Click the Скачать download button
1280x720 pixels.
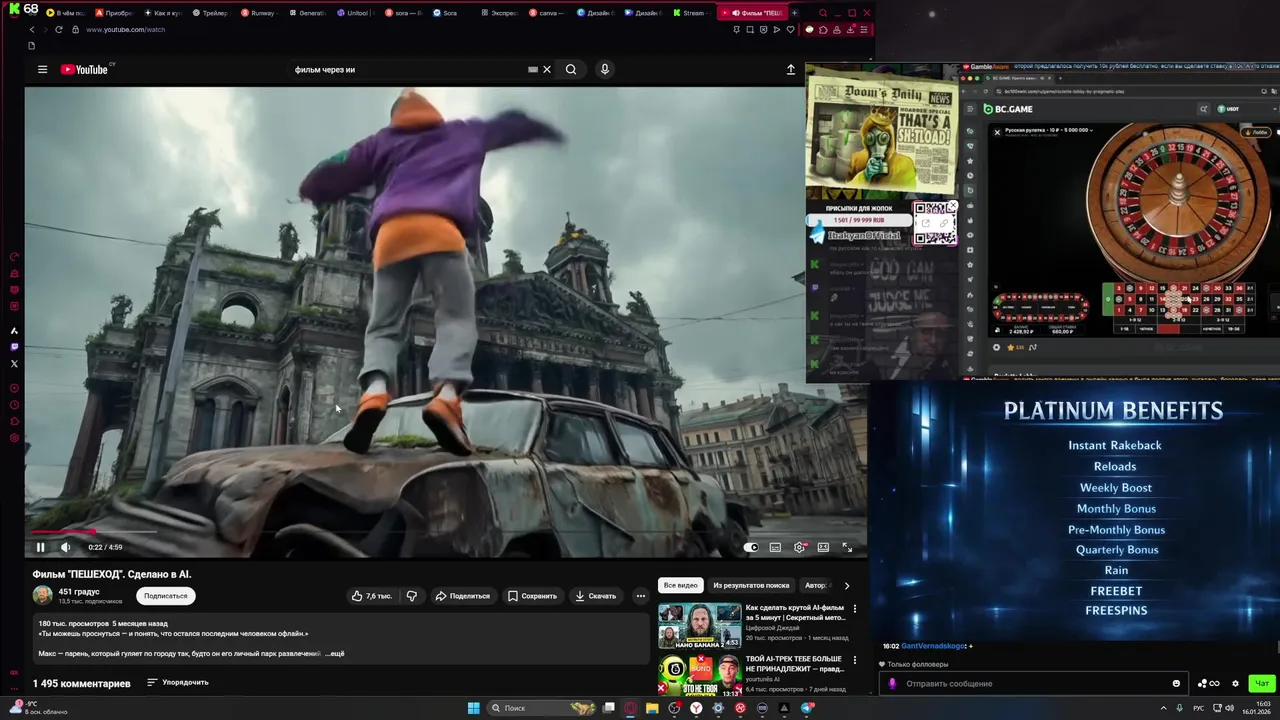pyautogui.click(x=595, y=596)
